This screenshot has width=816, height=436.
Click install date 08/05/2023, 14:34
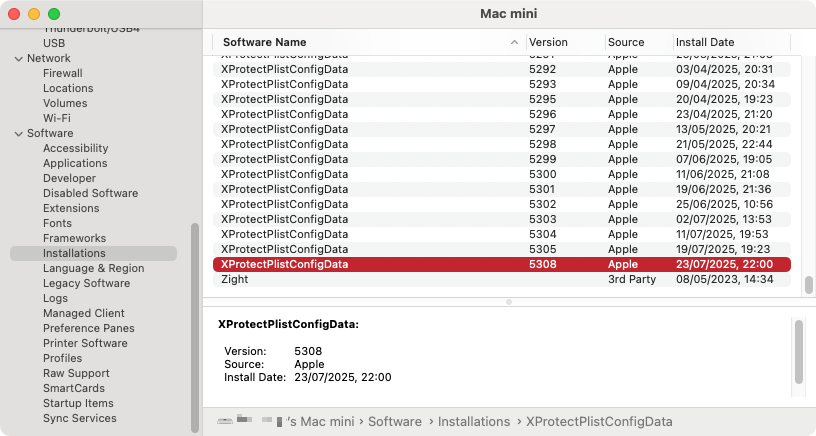point(724,279)
